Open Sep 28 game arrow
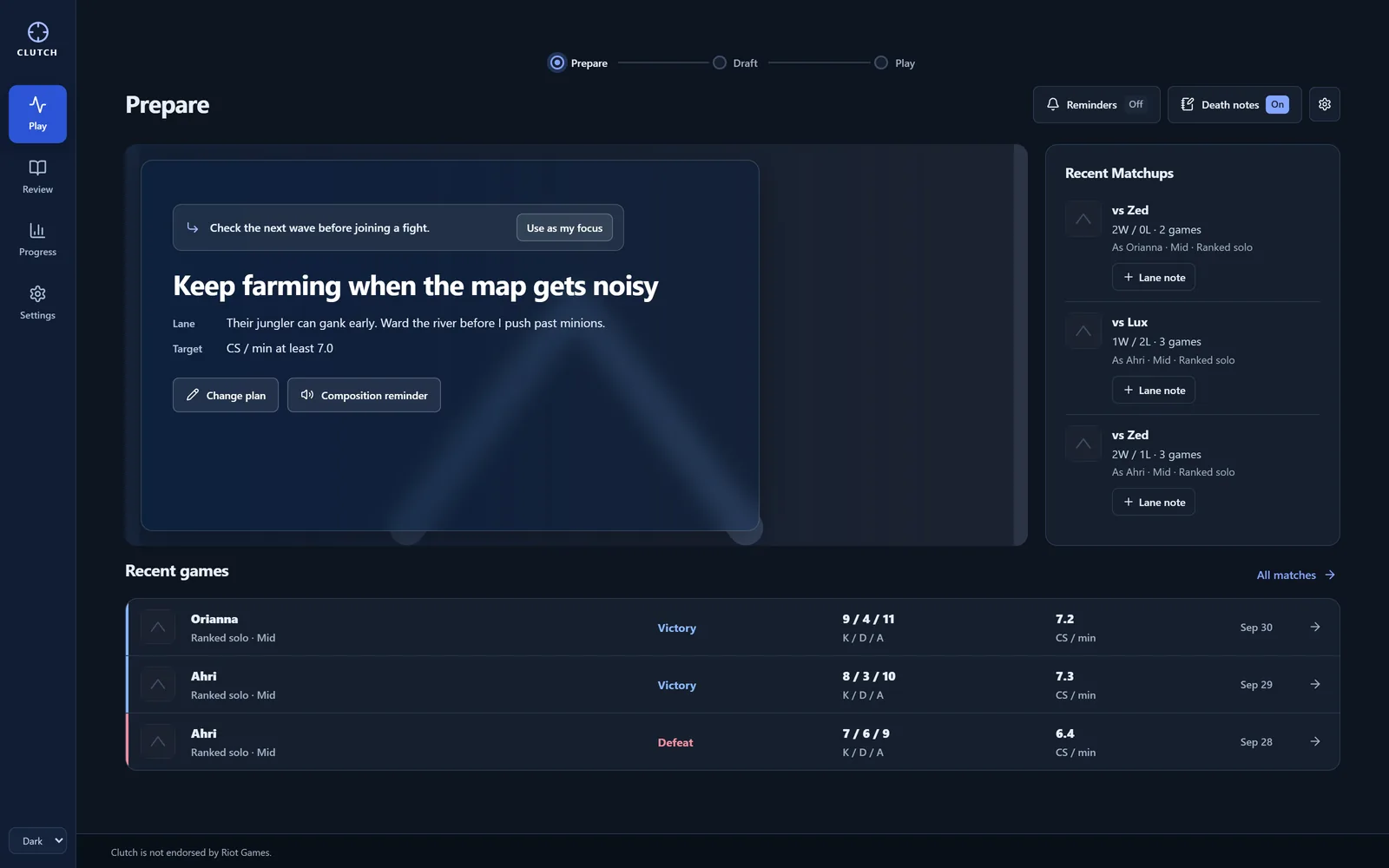Viewport: 1389px width, 868px height. pyautogui.click(x=1315, y=741)
